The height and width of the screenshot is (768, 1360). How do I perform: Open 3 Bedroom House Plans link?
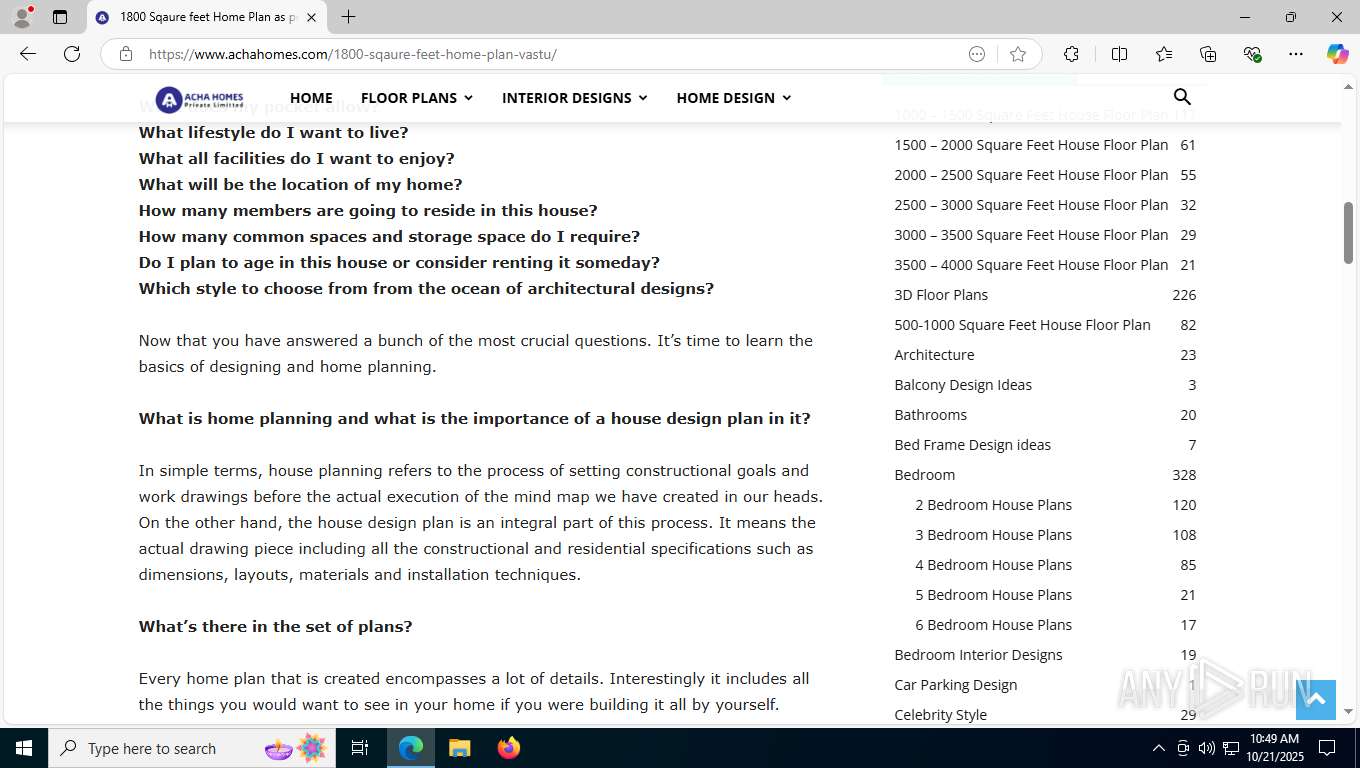tap(993, 535)
